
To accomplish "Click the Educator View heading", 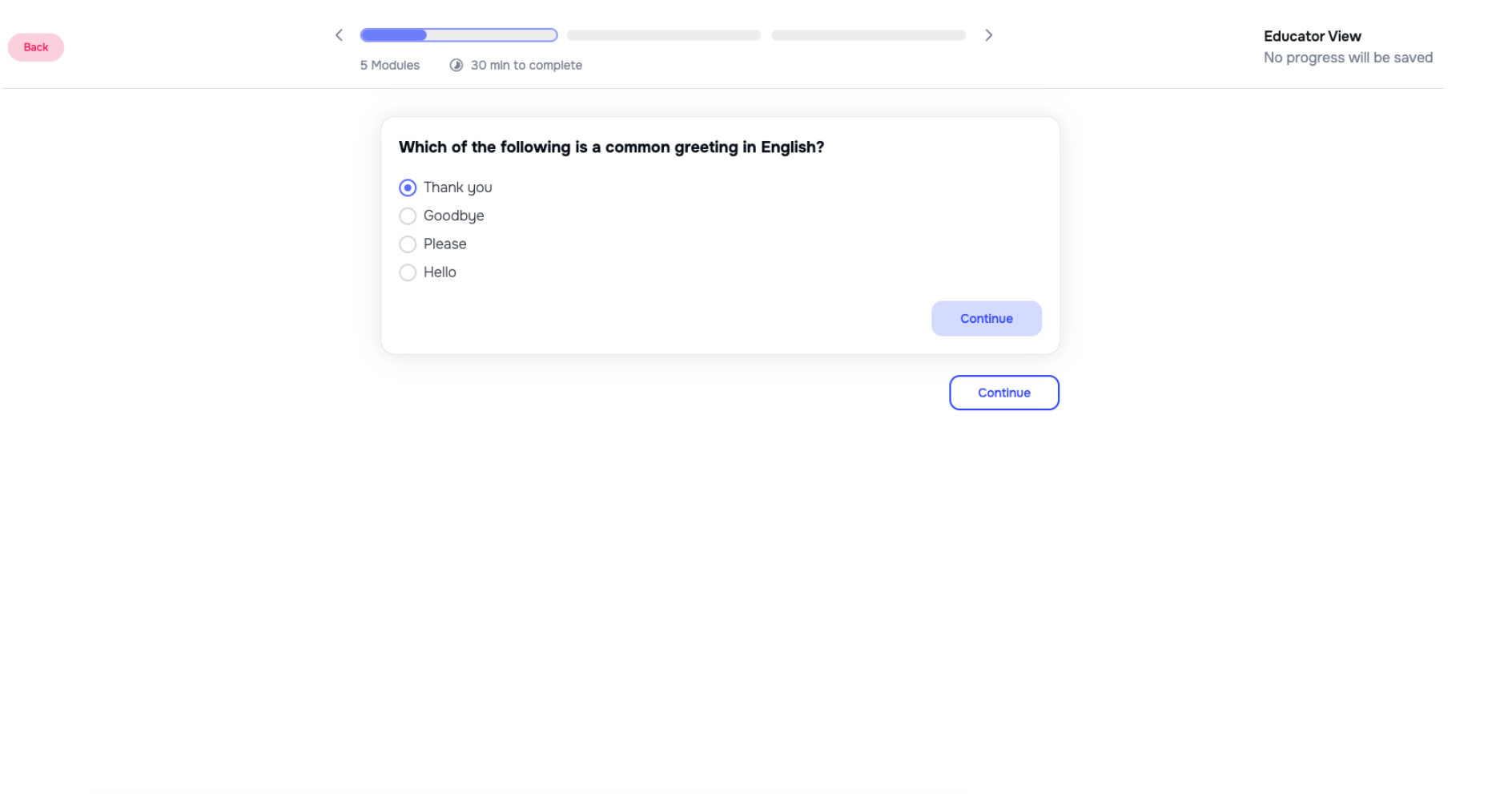I will tap(1312, 35).
